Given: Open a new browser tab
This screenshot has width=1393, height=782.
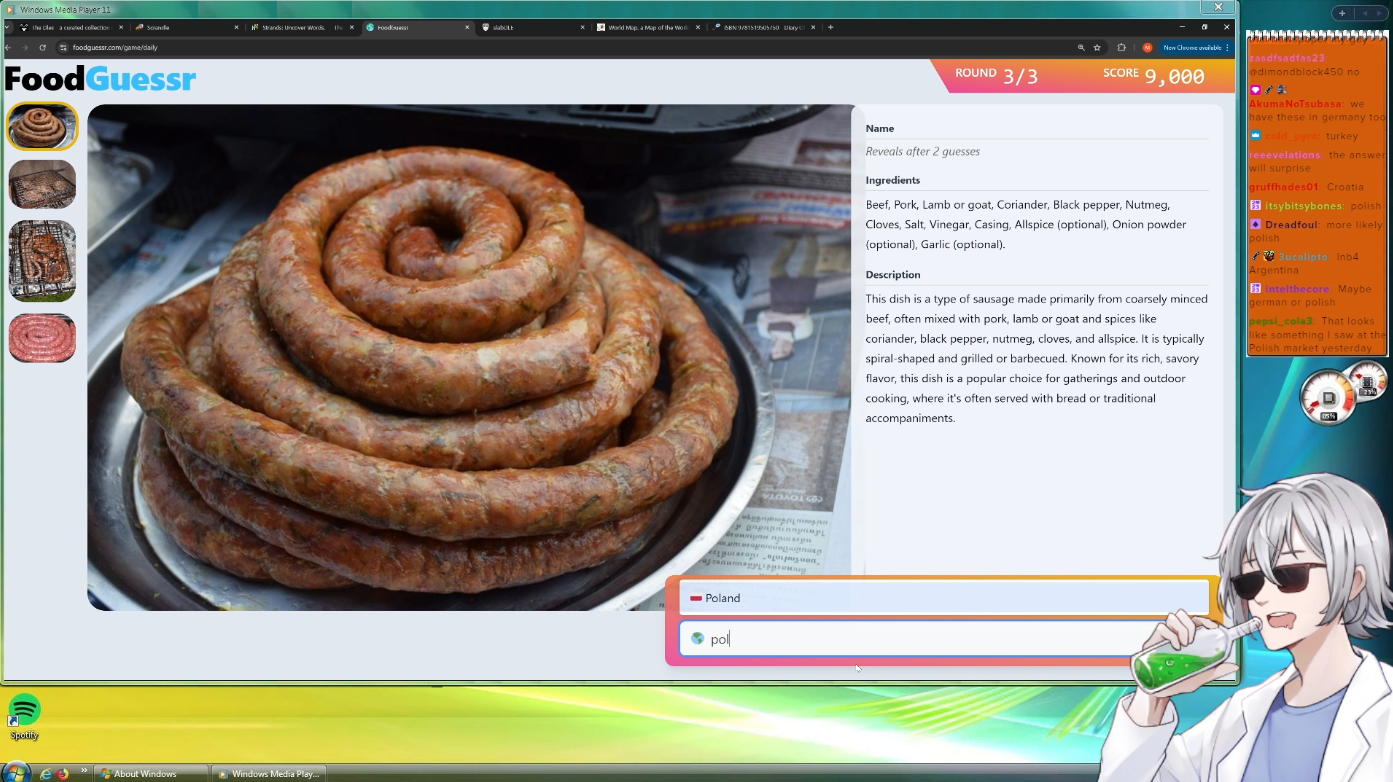Looking at the screenshot, I should [830, 27].
